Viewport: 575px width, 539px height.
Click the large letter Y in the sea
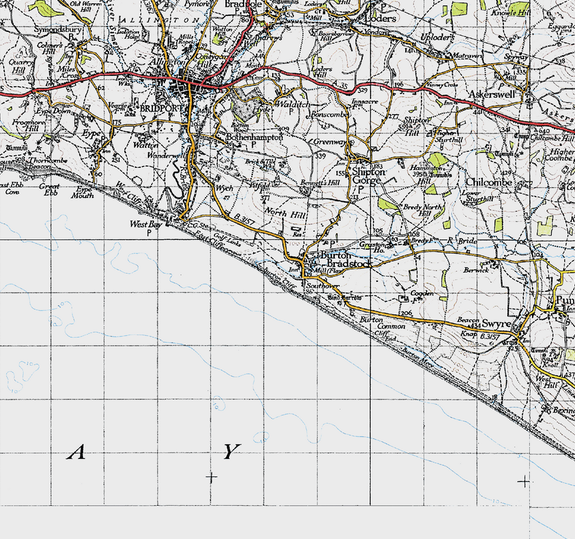232,452
